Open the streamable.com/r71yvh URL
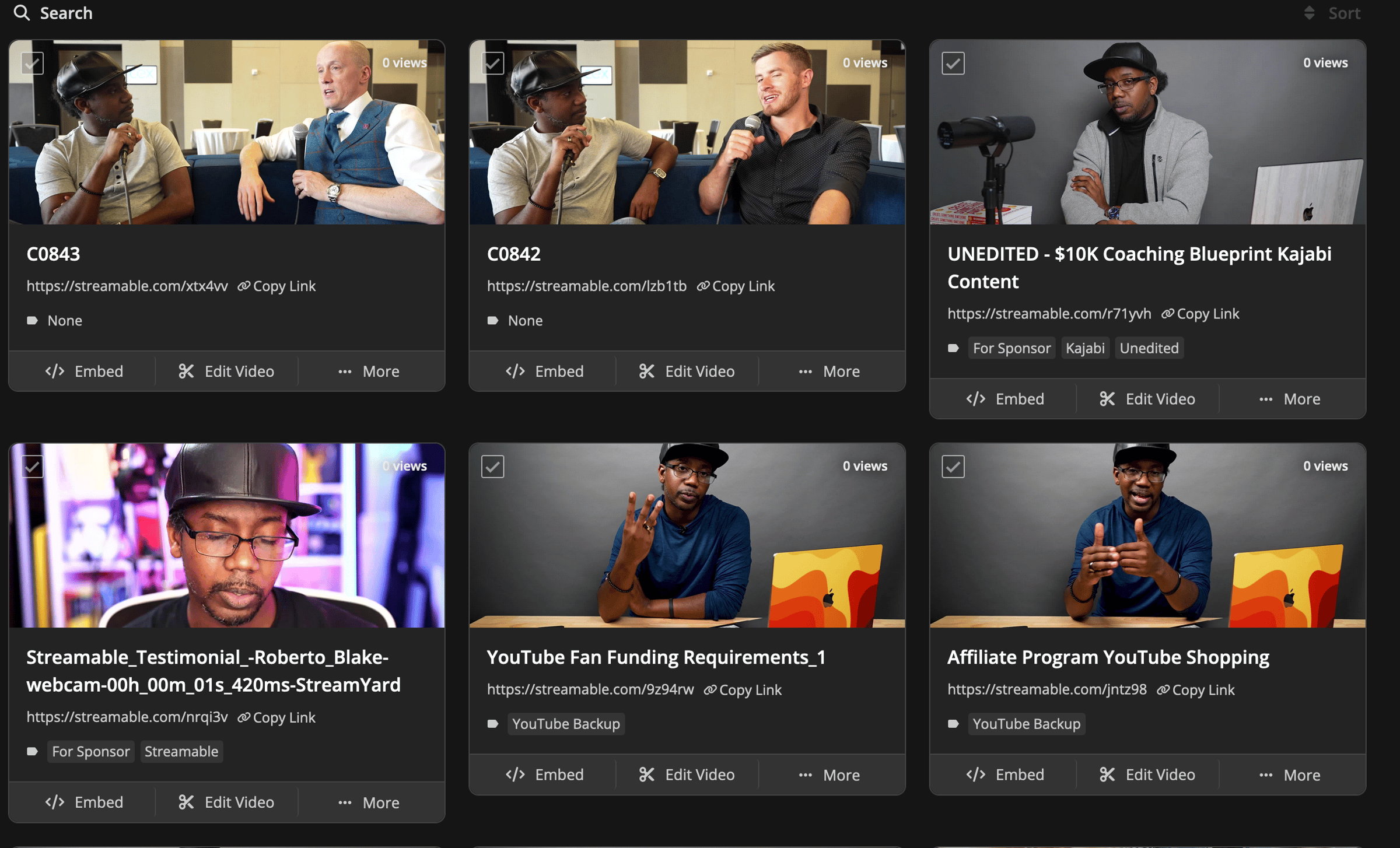The height and width of the screenshot is (848, 1400). pos(1049,314)
